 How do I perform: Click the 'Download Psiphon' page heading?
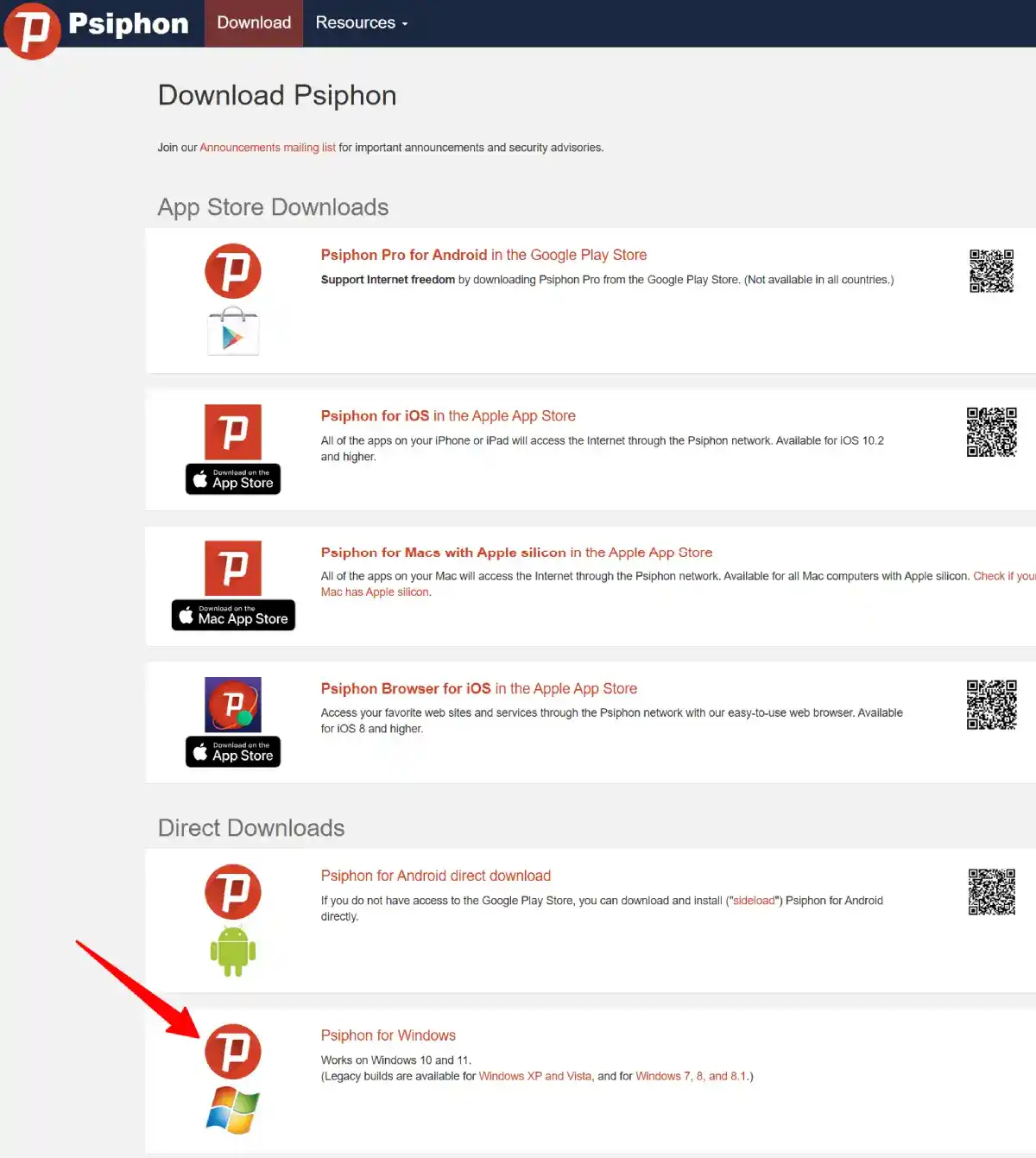coord(277,95)
